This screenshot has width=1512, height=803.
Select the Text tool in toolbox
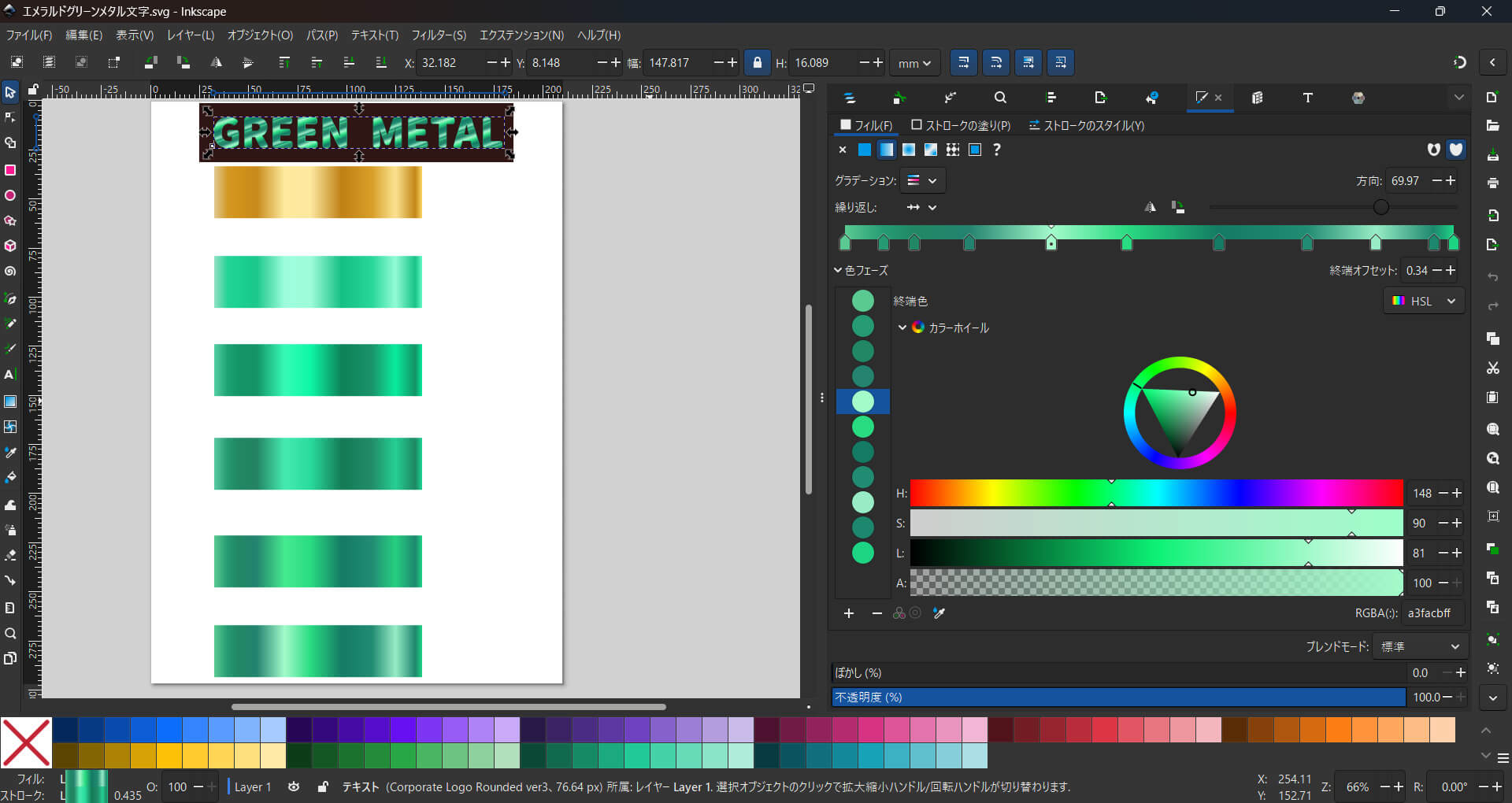coord(10,375)
